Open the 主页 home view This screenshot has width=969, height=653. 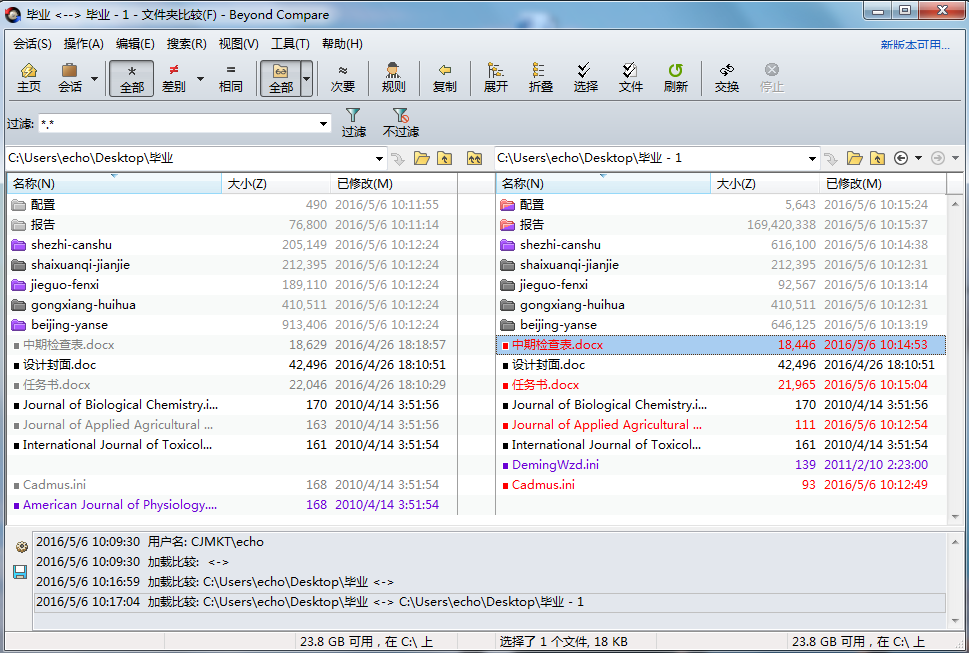[28, 78]
